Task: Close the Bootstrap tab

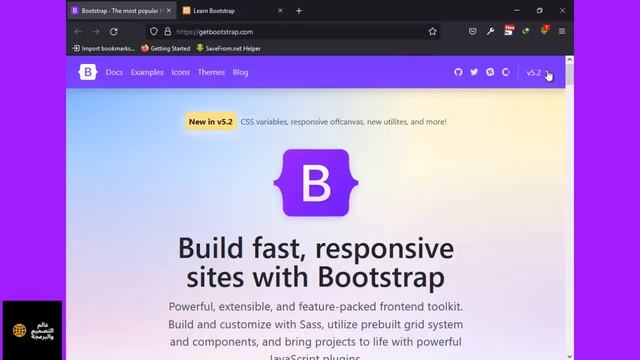Action: coord(169,11)
